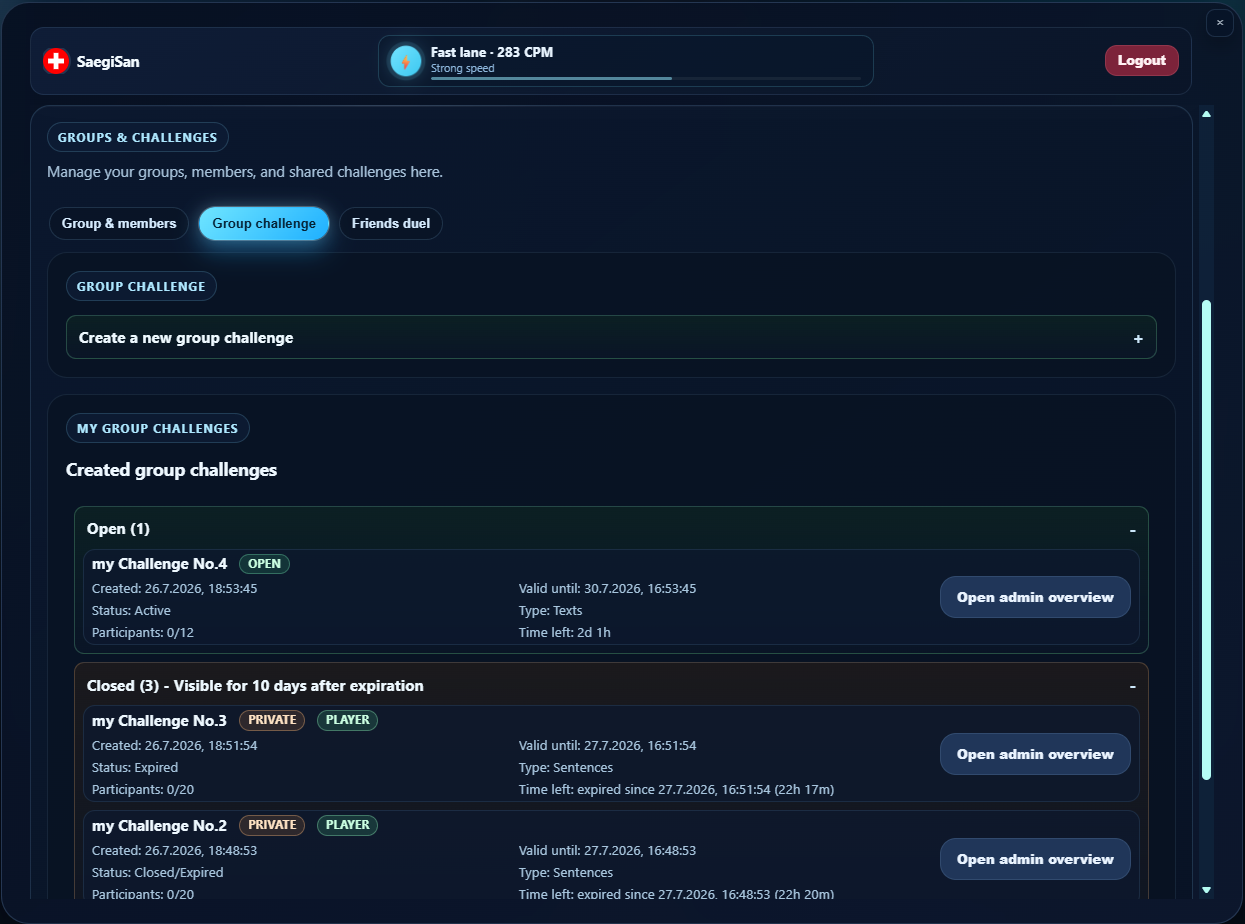The image size is (1245, 924).
Task: Expand the Create a new group challenge row
Action: click(611, 338)
